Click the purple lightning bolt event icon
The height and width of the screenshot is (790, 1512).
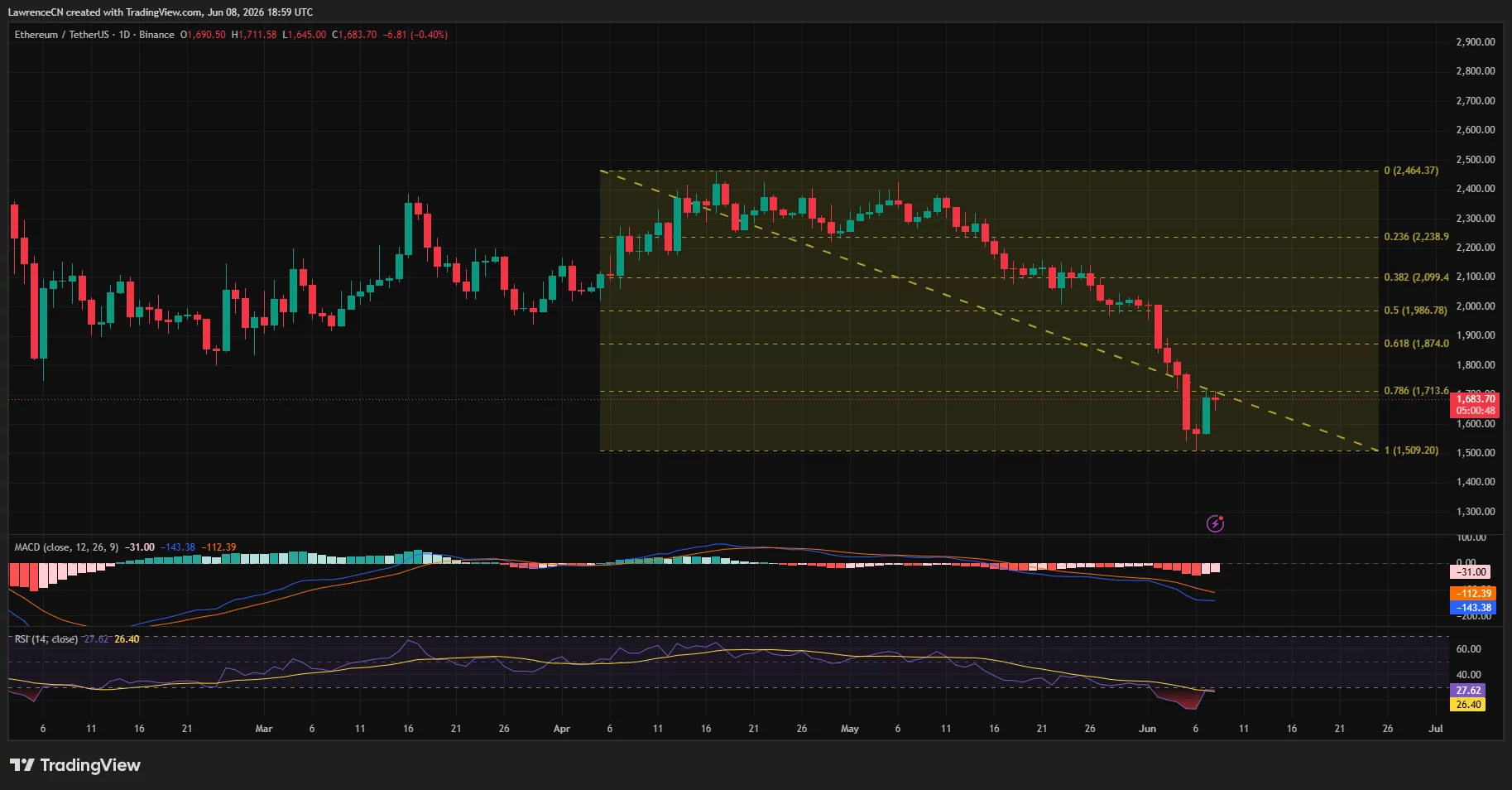1215,523
